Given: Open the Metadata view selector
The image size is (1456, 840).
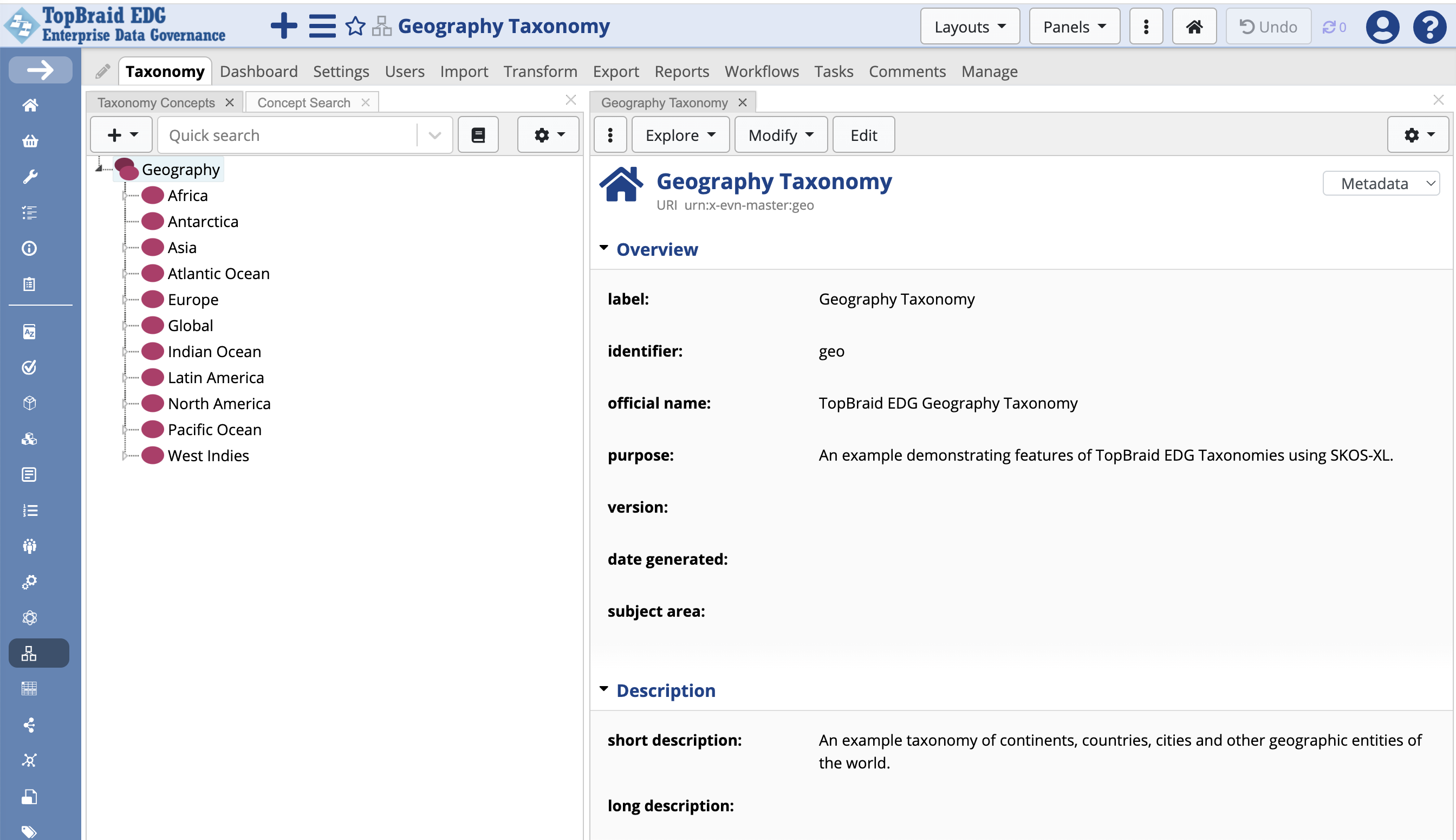Looking at the screenshot, I should tap(1381, 184).
